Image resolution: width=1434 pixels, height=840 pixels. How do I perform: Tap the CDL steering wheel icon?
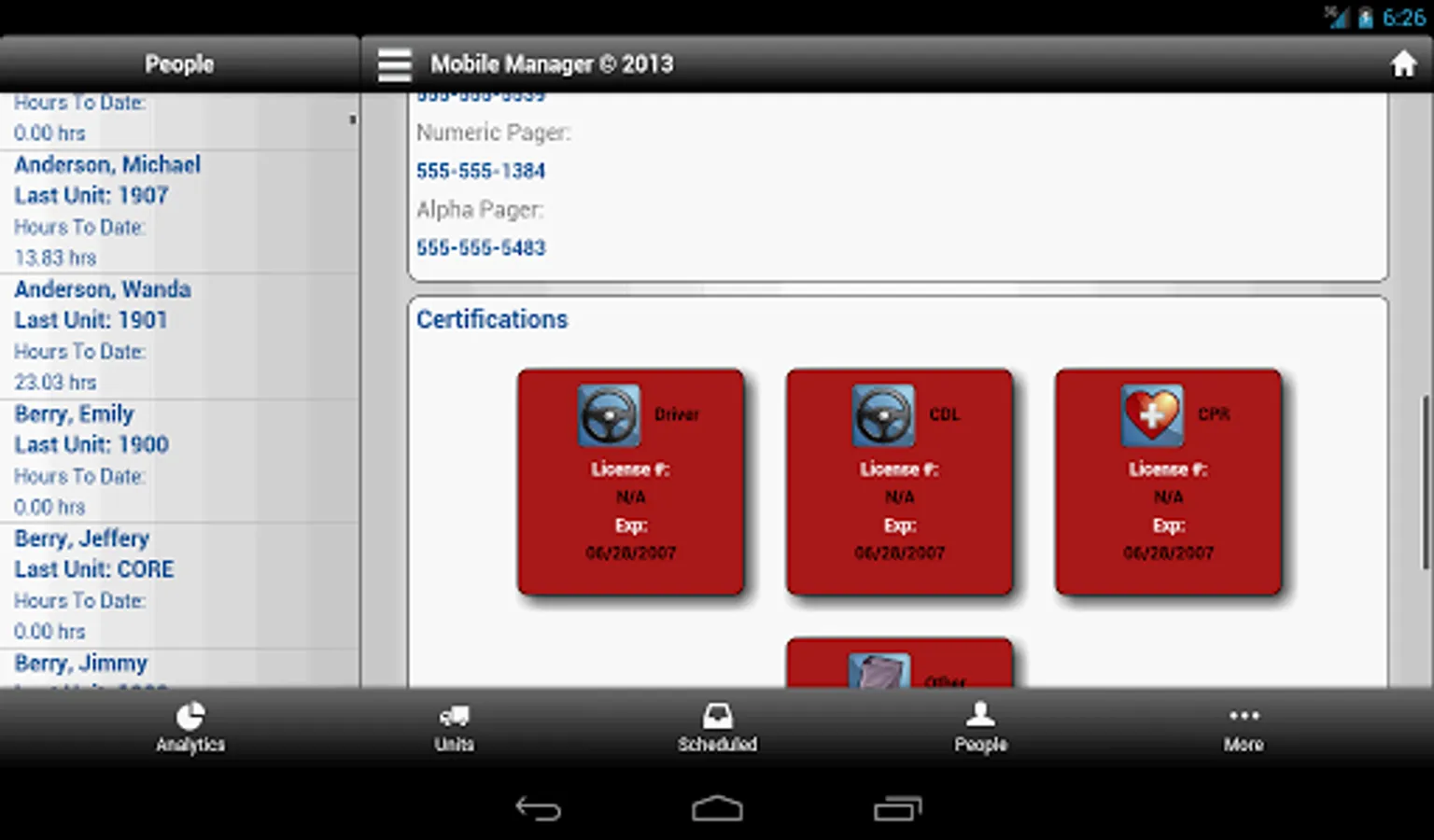883,415
